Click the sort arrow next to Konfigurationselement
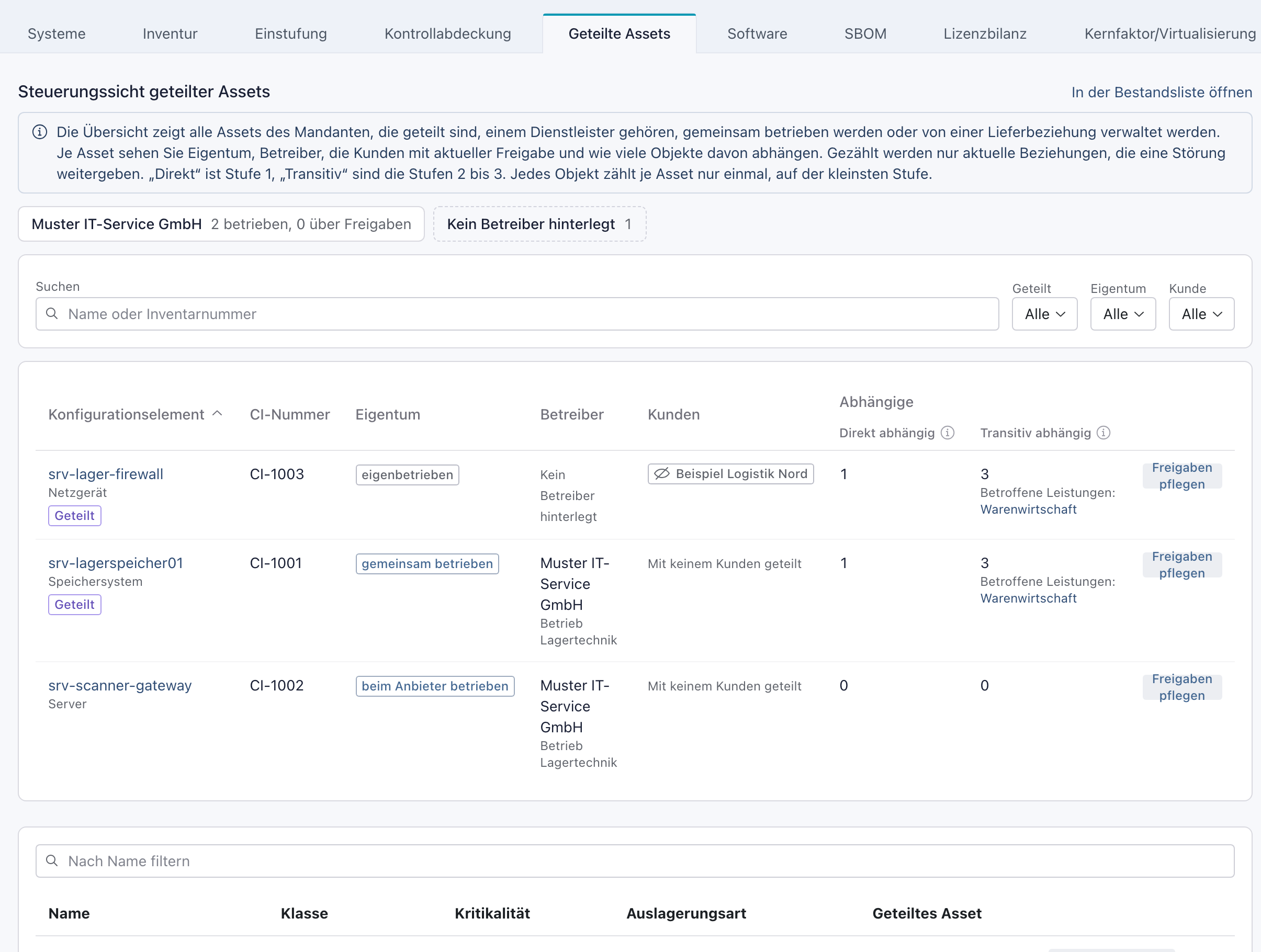1261x952 pixels. point(217,414)
